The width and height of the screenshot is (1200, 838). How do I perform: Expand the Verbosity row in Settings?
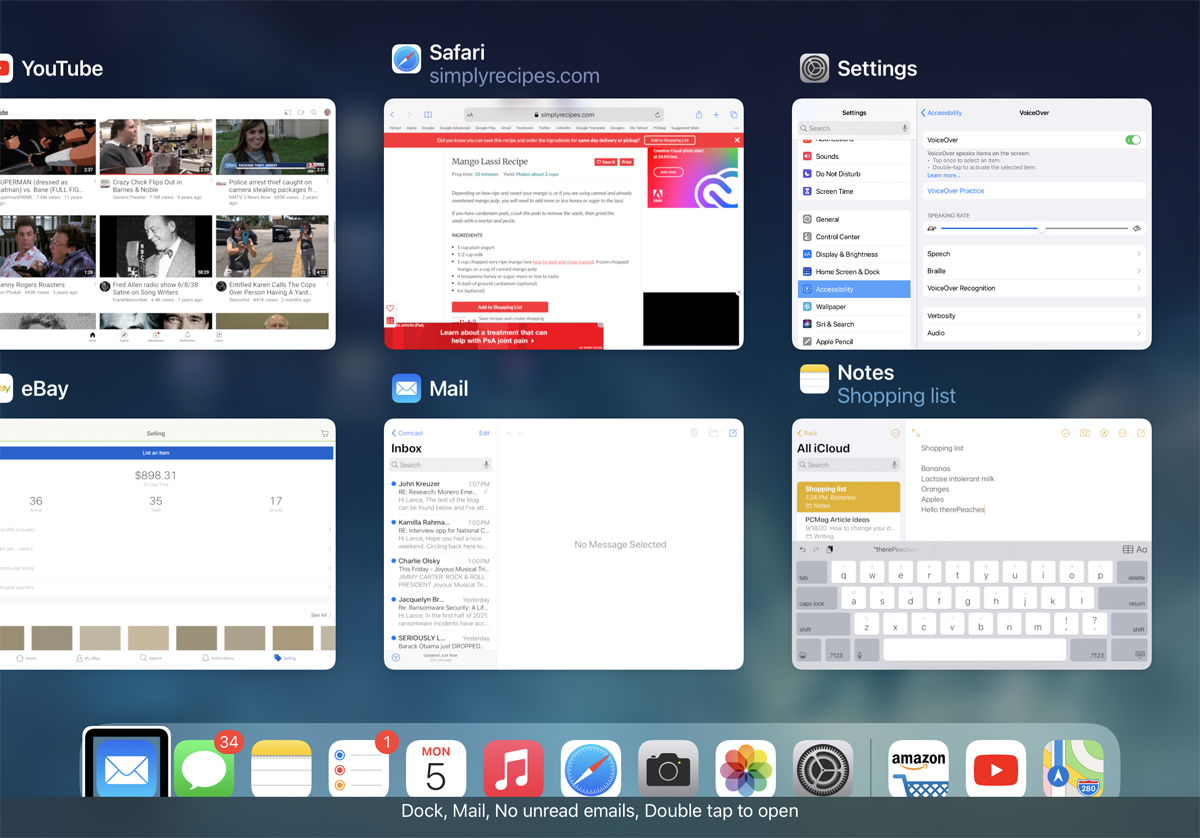1034,316
